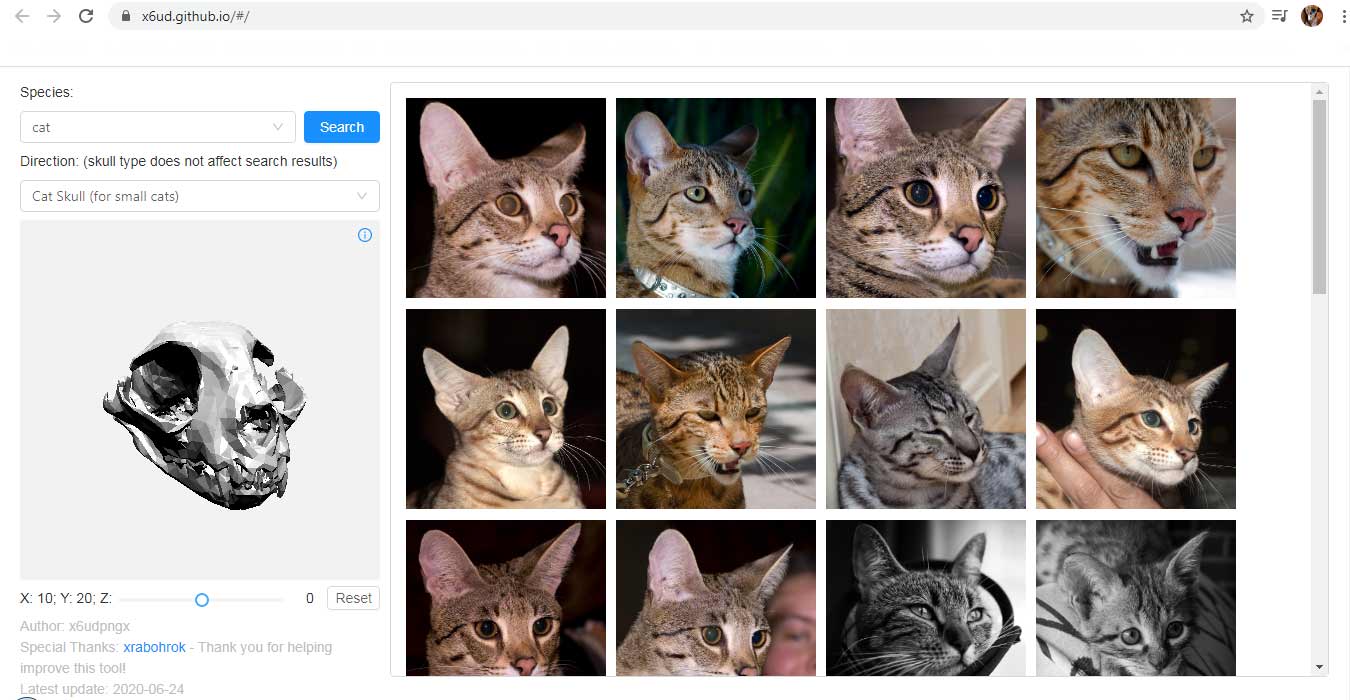This screenshot has height=700, width=1350.
Task: Open photo of cat with open mouth, top row
Action: point(1136,198)
